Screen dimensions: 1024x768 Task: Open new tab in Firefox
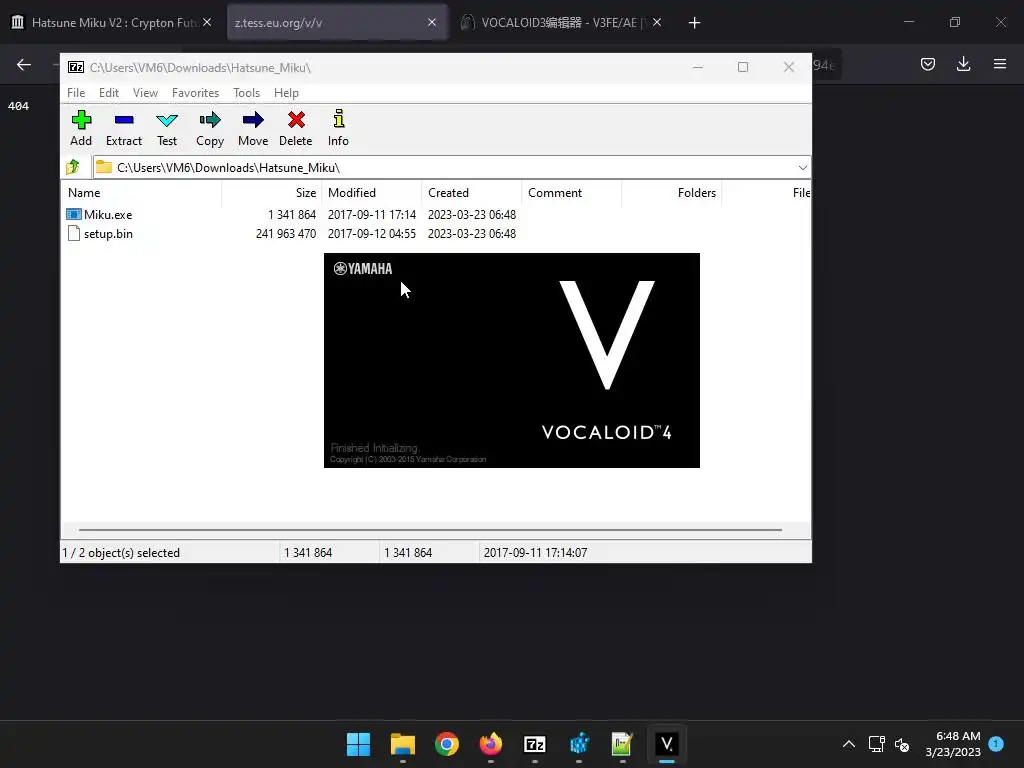[694, 23]
